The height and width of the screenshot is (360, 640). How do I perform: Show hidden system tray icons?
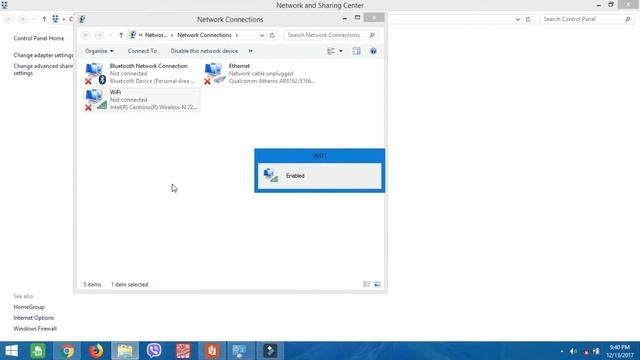point(562,351)
